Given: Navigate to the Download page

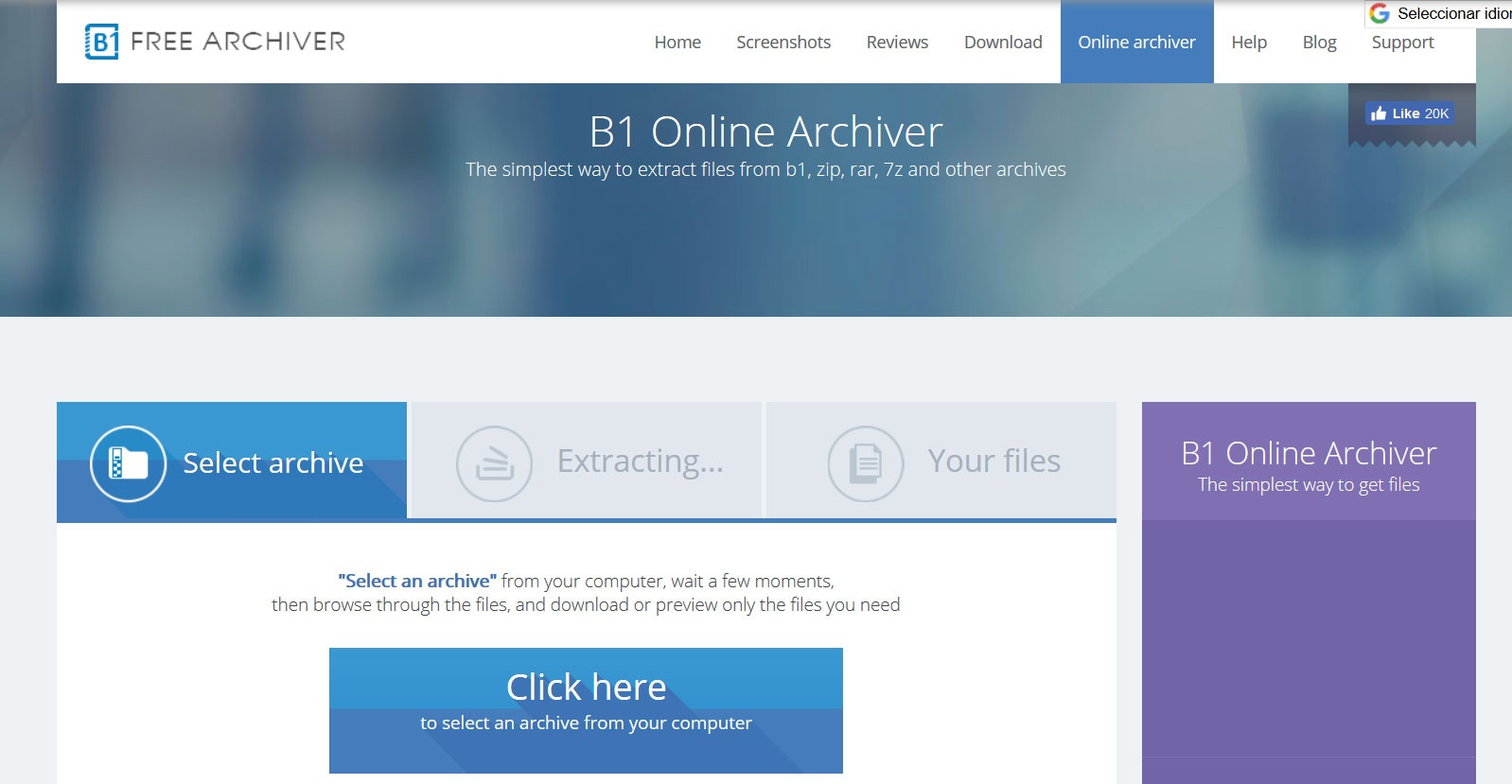Looking at the screenshot, I should tap(1003, 42).
